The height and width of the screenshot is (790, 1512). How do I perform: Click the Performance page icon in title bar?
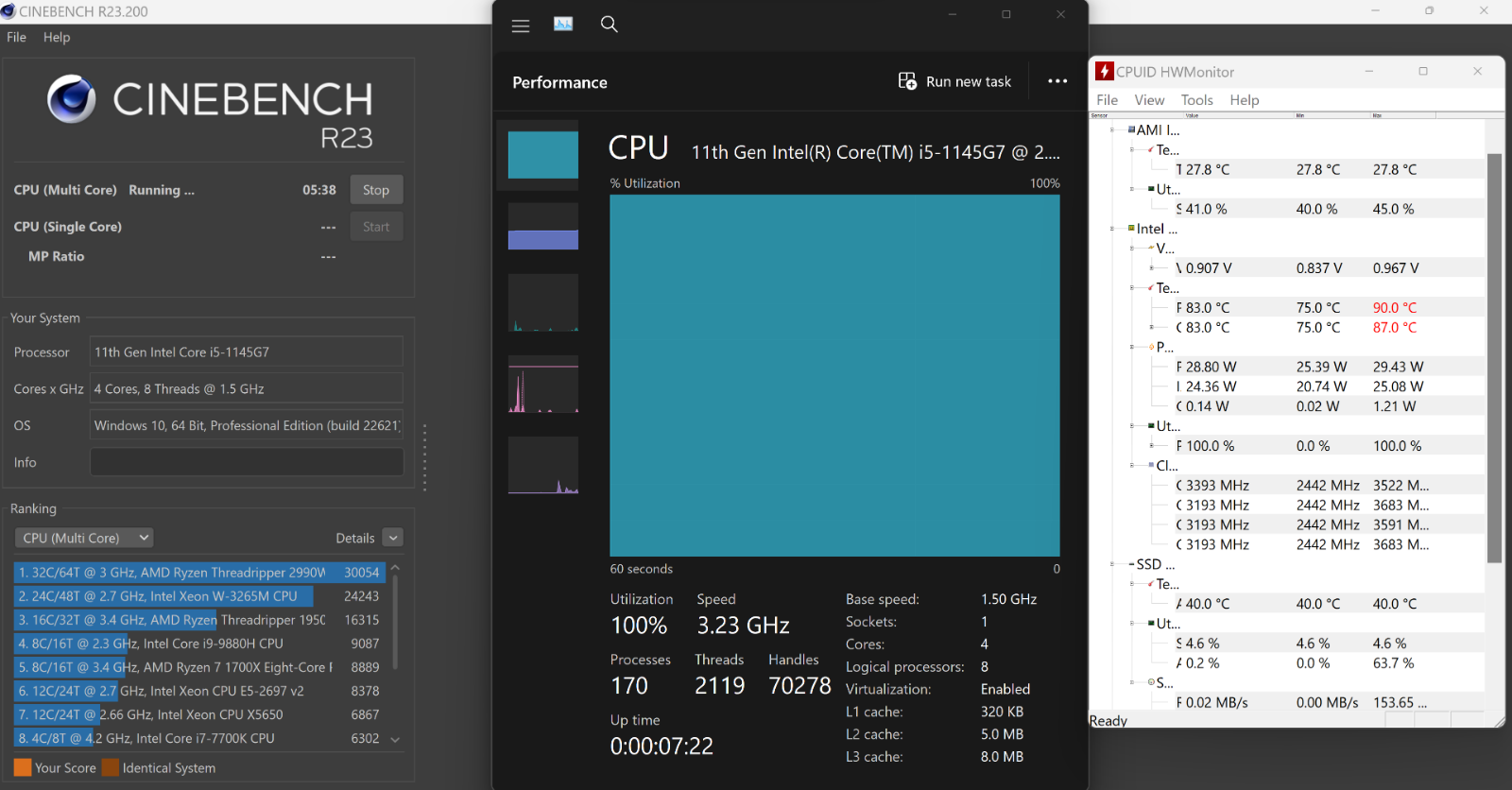(x=563, y=25)
